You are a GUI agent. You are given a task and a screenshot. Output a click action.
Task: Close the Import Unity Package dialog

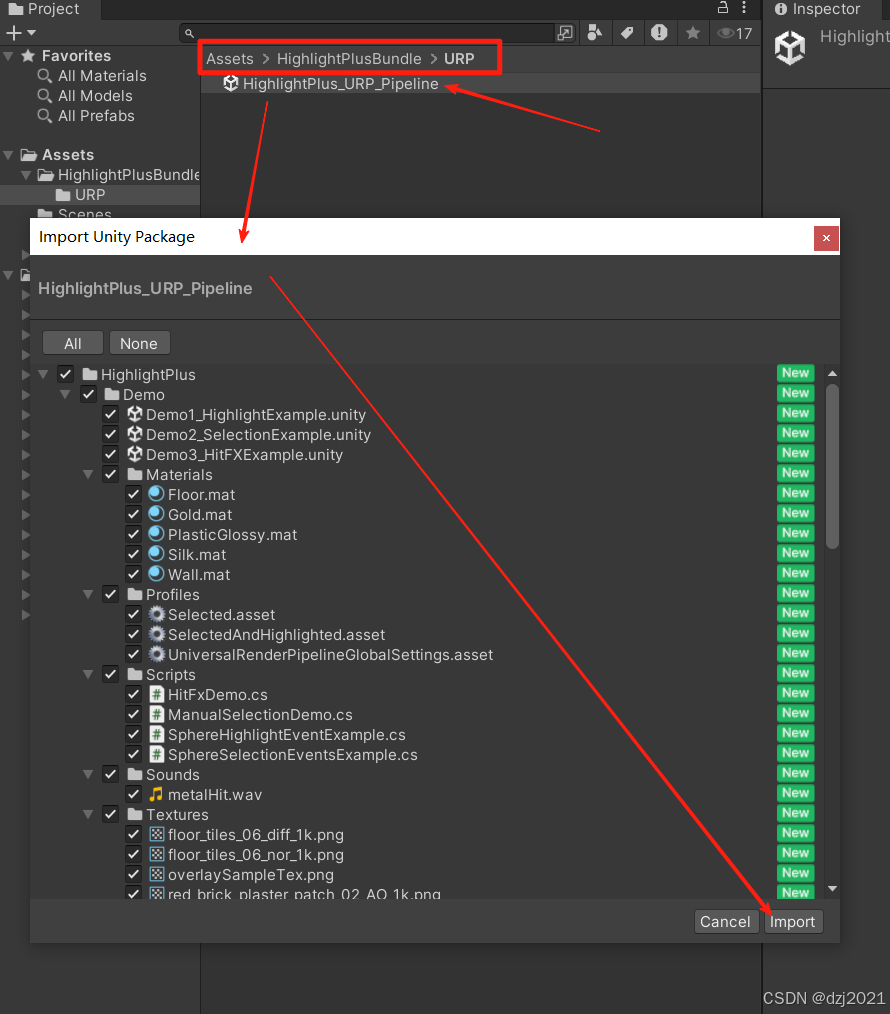tap(826, 238)
